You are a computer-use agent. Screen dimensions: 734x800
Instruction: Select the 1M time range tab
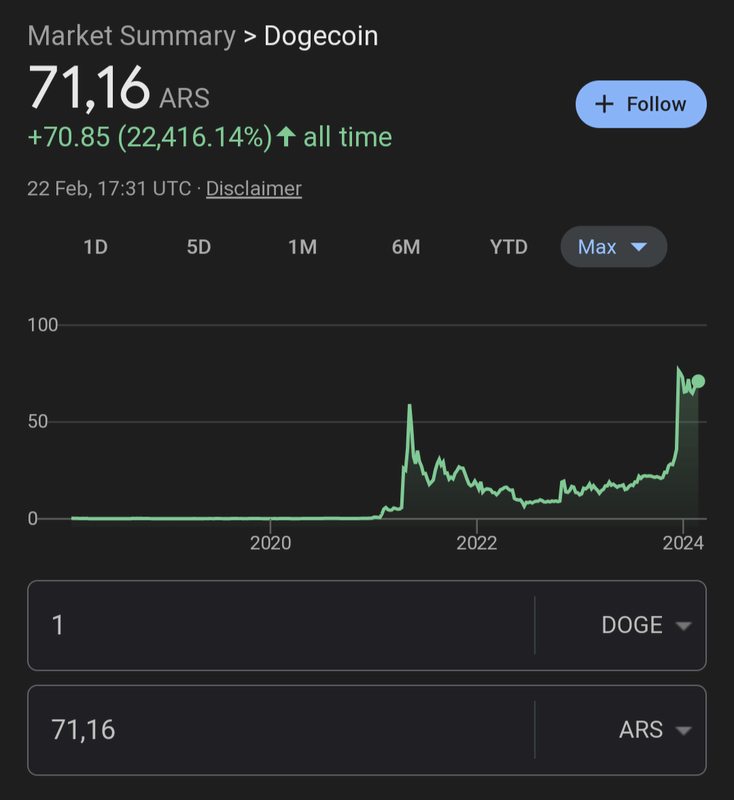tap(302, 246)
